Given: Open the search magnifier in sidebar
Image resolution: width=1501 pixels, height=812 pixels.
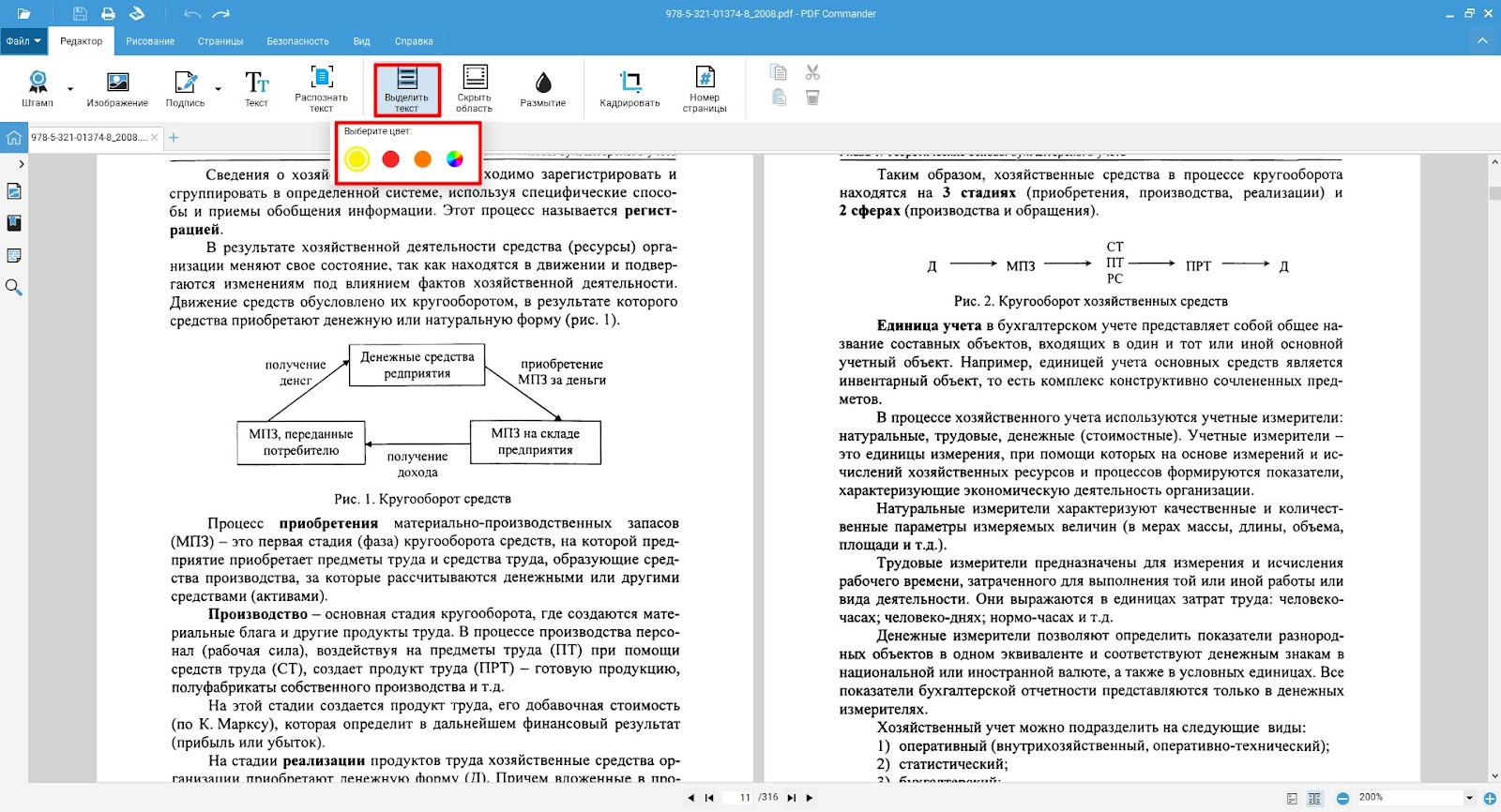Looking at the screenshot, I should point(14,287).
